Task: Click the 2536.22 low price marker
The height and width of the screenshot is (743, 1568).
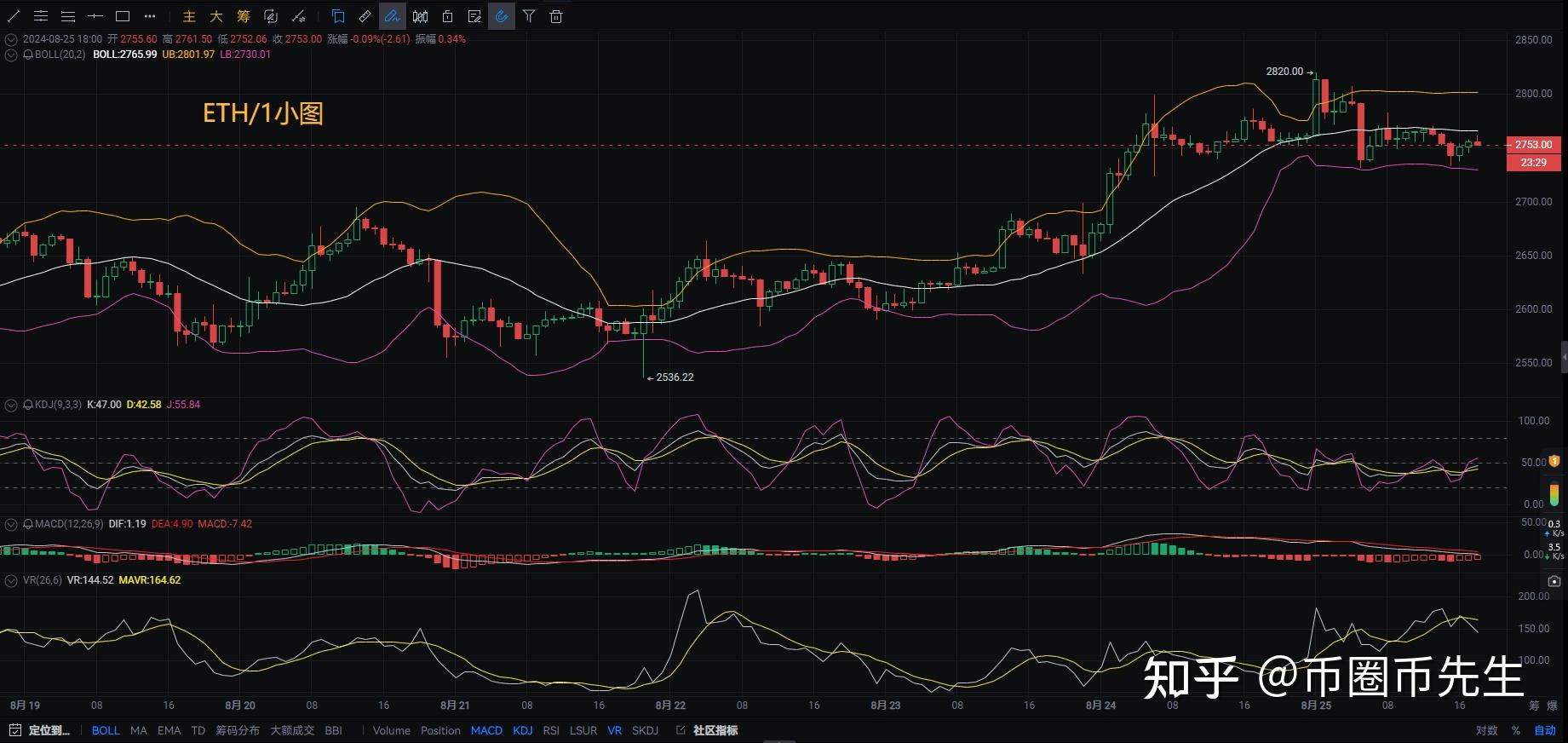Action: click(x=670, y=377)
